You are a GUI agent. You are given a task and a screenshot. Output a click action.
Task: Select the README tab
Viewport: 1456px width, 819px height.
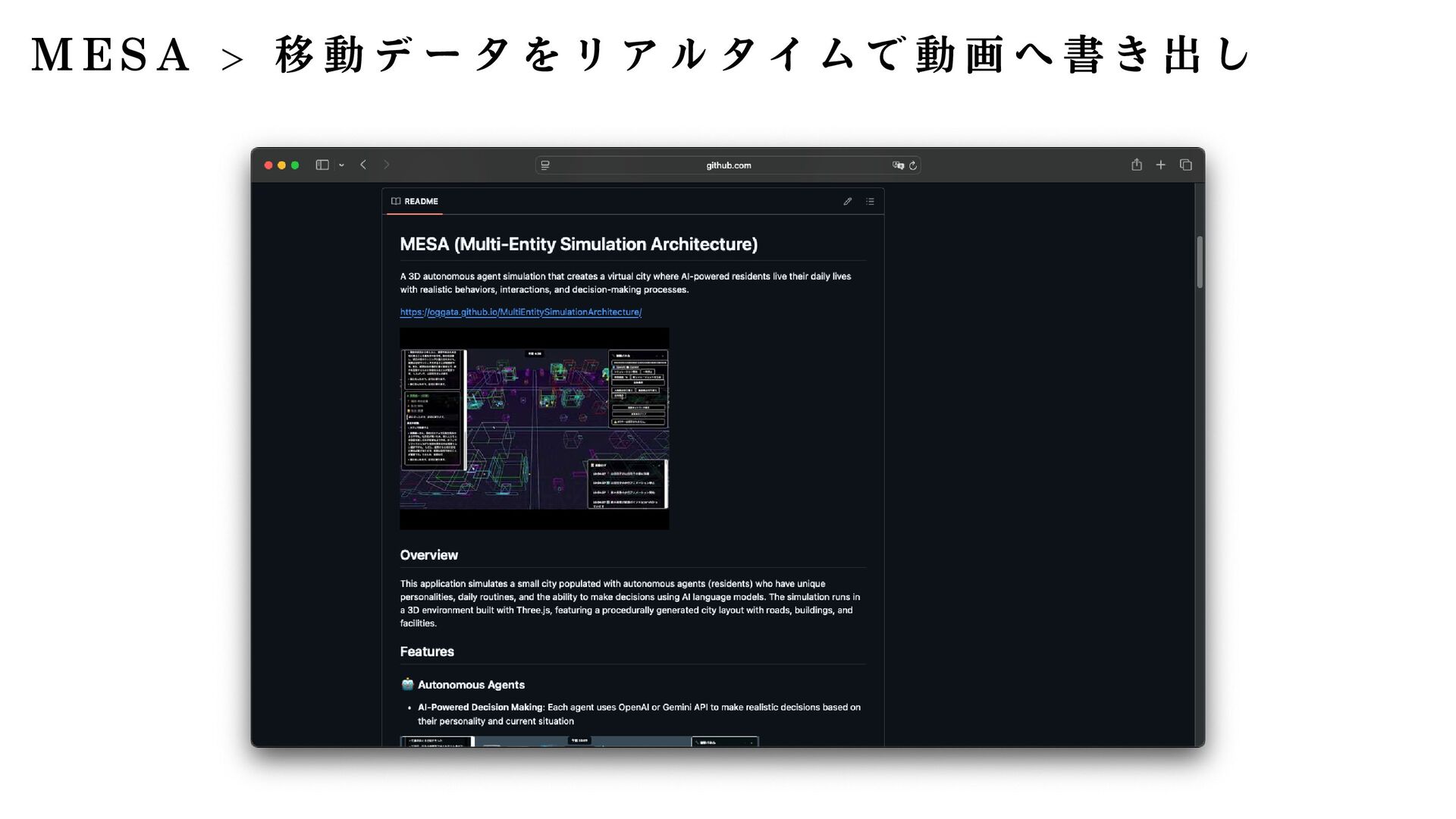[415, 202]
